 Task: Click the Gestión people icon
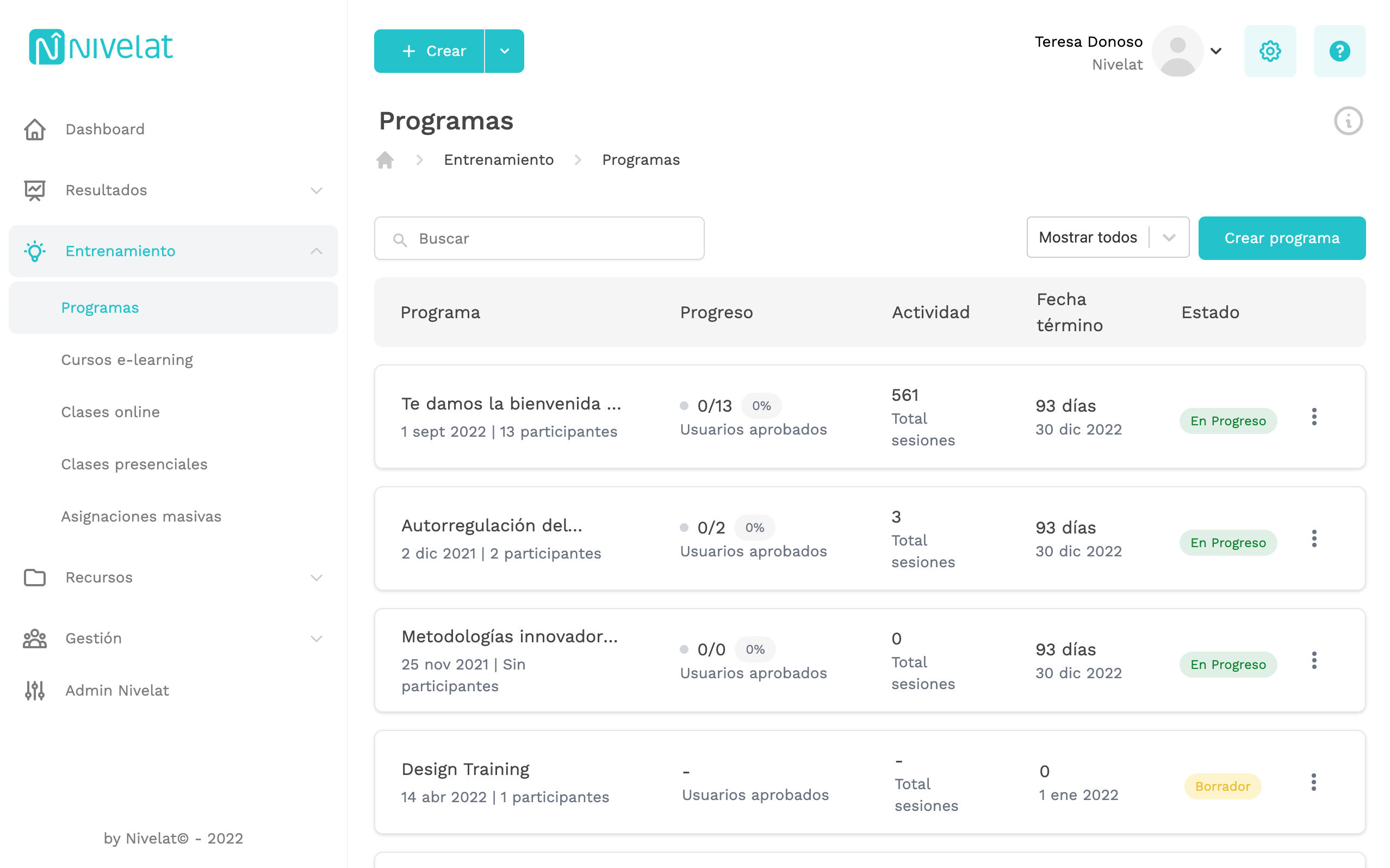pyautogui.click(x=34, y=638)
